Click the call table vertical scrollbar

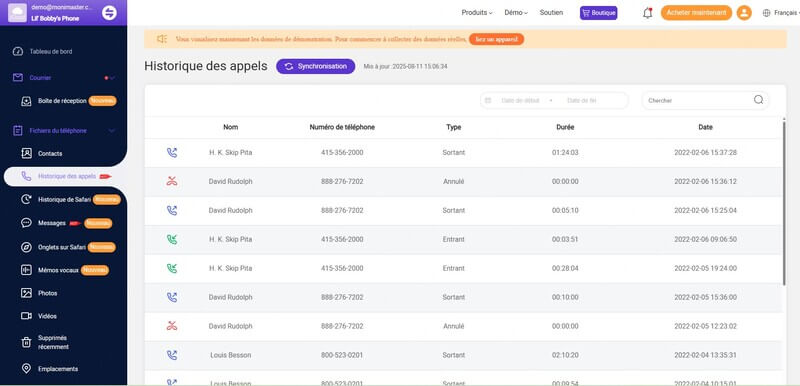point(784,202)
